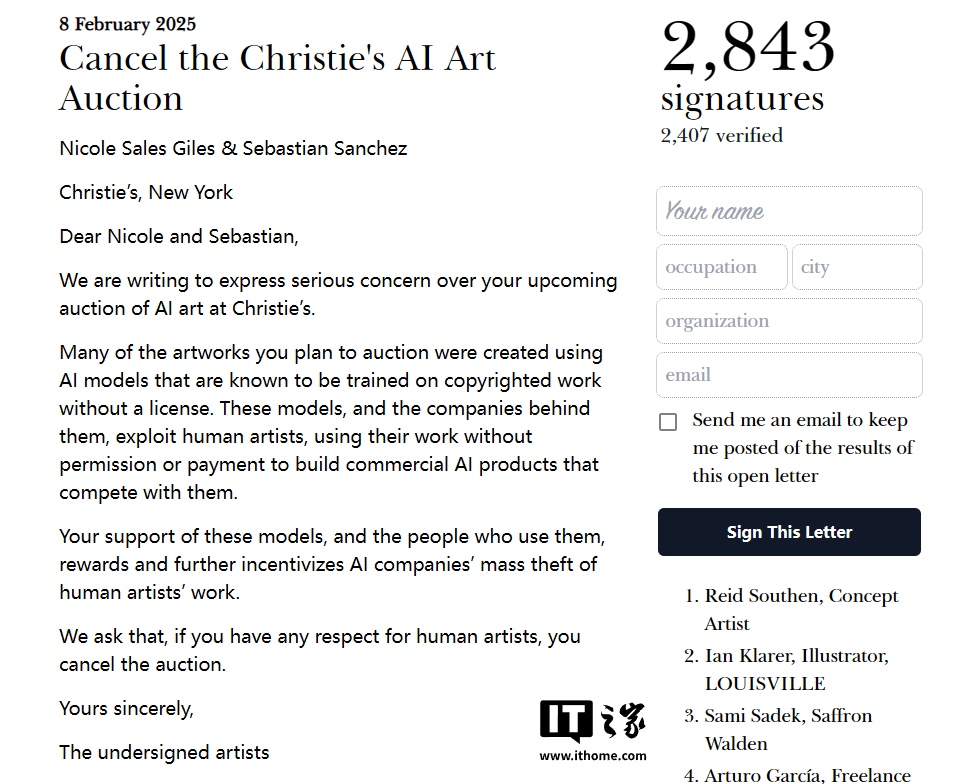Select the 2,407 verified text
This screenshot has width=965, height=784.
[721, 135]
